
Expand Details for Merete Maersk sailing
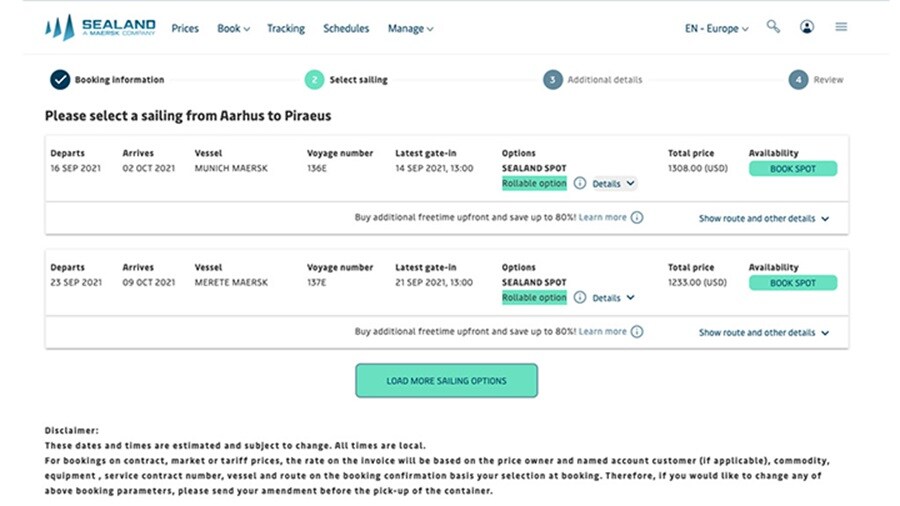point(614,298)
